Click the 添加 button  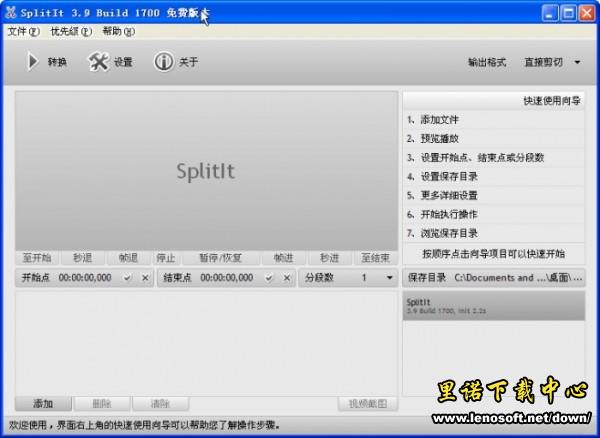(43, 404)
